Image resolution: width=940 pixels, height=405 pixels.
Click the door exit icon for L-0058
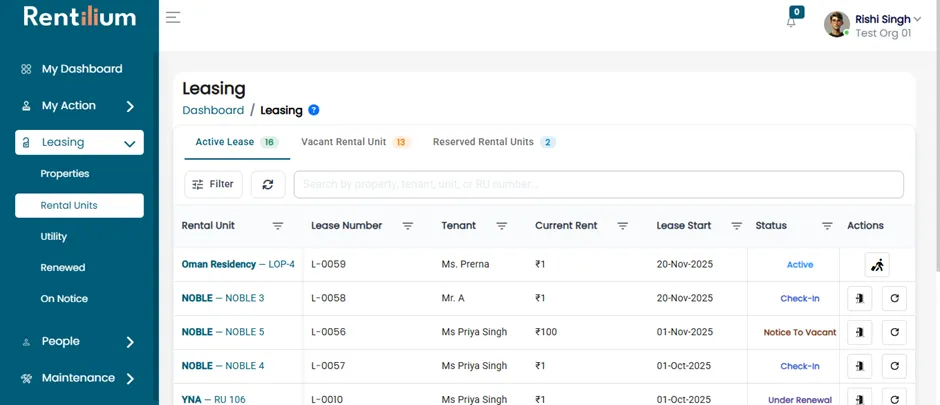(x=860, y=298)
